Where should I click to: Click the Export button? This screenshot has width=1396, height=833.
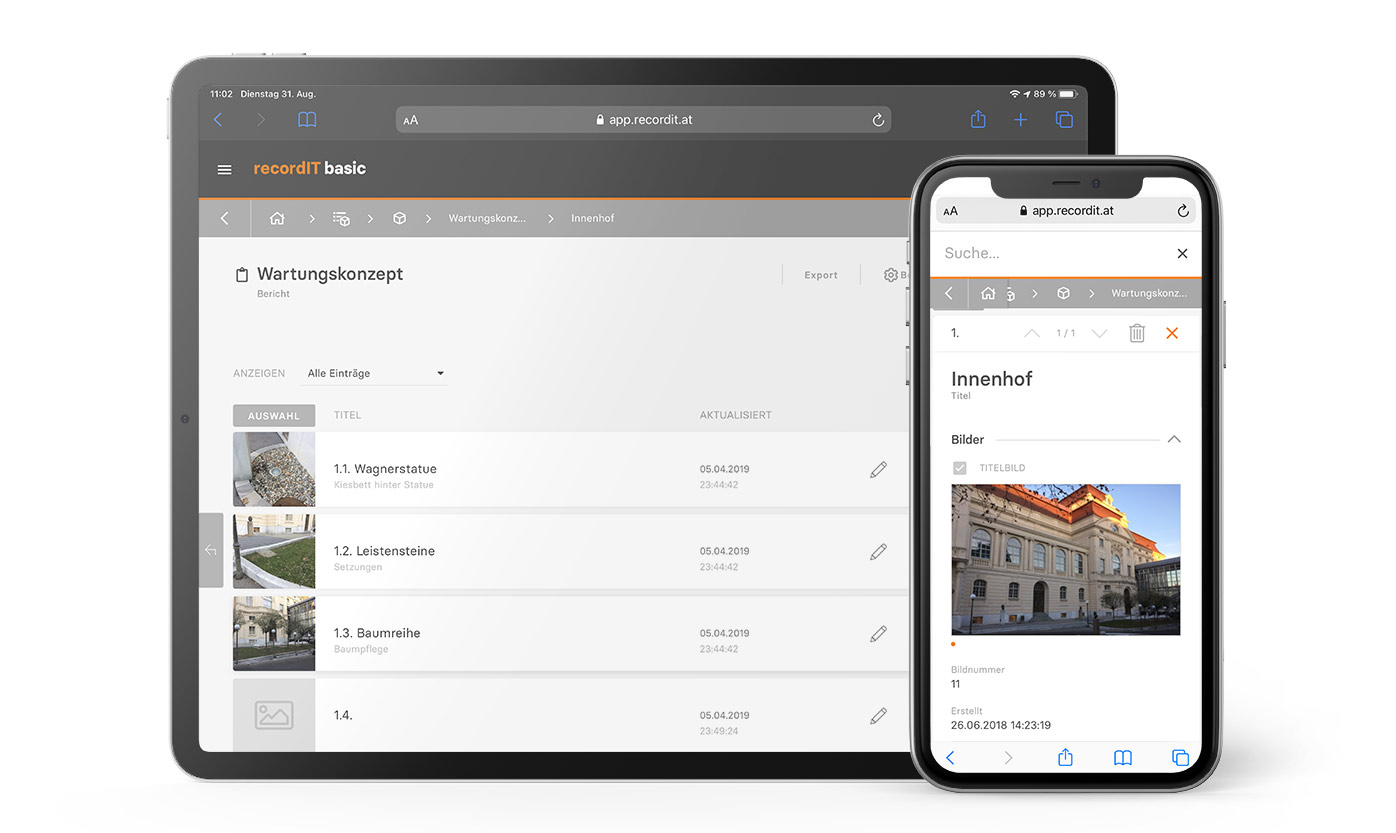(821, 275)
